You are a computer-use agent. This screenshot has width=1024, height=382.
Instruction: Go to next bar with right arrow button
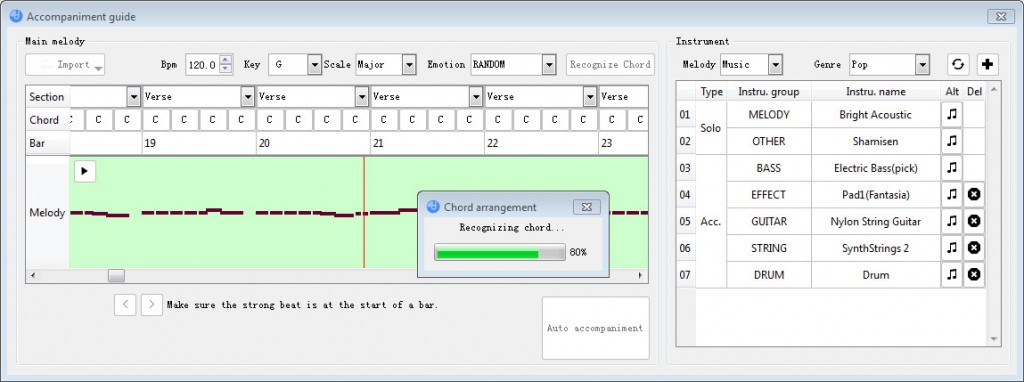point(152,305)
